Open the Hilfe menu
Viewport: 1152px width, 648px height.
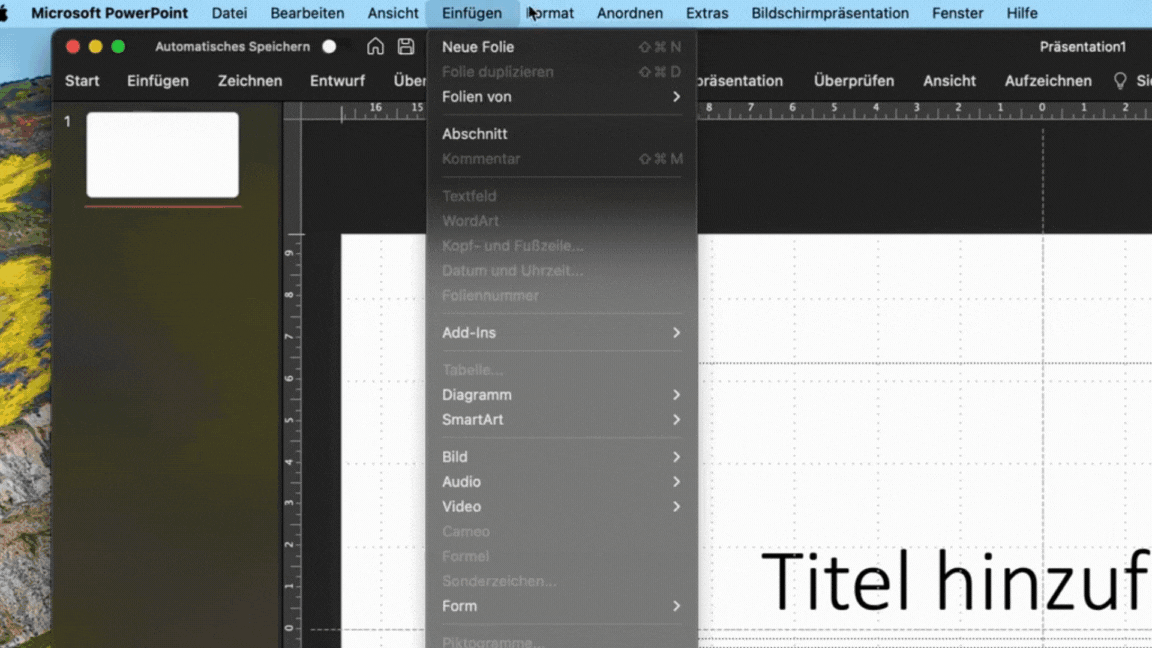[1022, 13]
